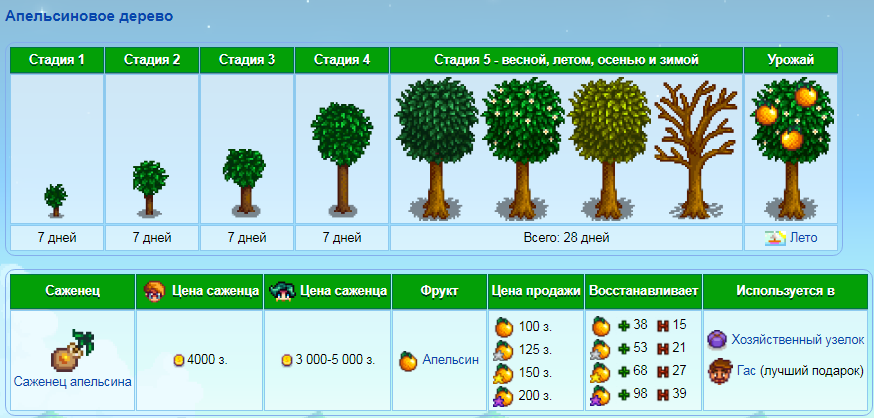Click the gold coin beside 3 000-5 000 з.
The image size is (874, 418).
coord(287,360)
